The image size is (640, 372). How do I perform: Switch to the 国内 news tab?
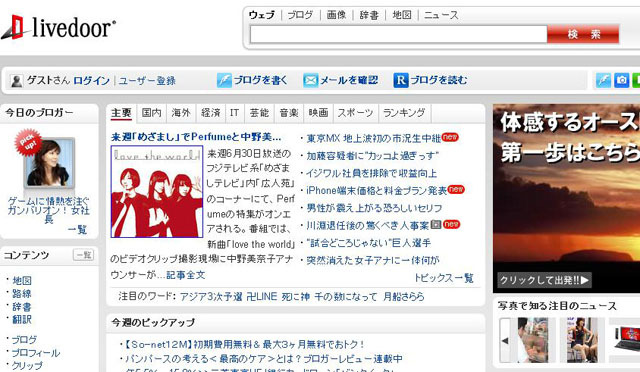pyautogui.click(x=151, y=113)
